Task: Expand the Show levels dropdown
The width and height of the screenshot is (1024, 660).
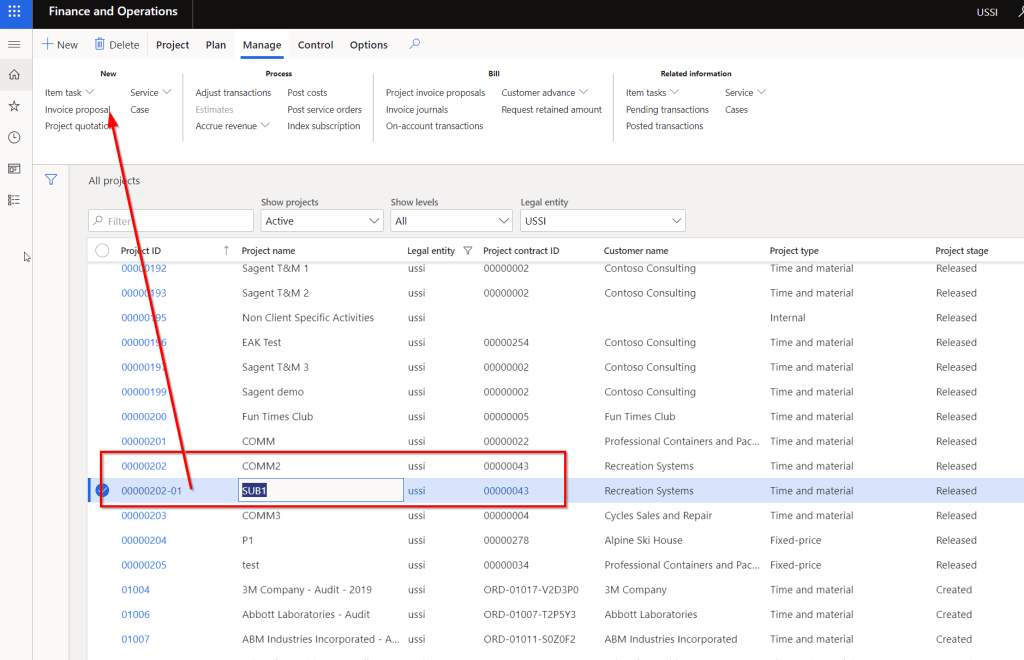Action: click(452, 221)
